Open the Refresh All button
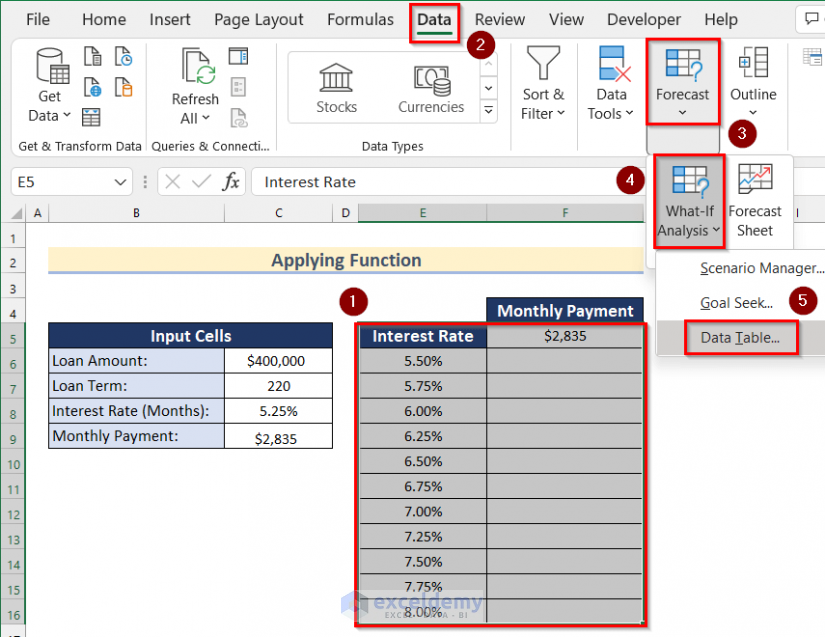825x637 pixels. coord(195,87)
